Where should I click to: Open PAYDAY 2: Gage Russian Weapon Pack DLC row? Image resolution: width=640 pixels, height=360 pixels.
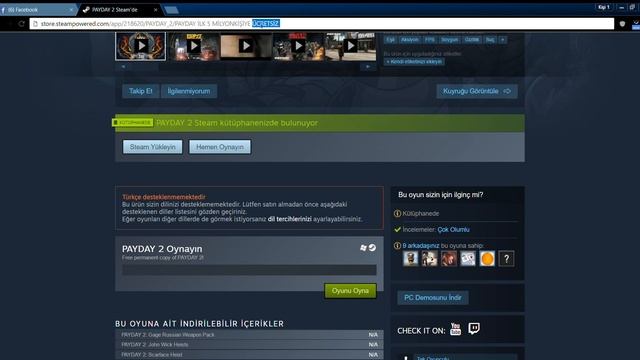point(249,335)
